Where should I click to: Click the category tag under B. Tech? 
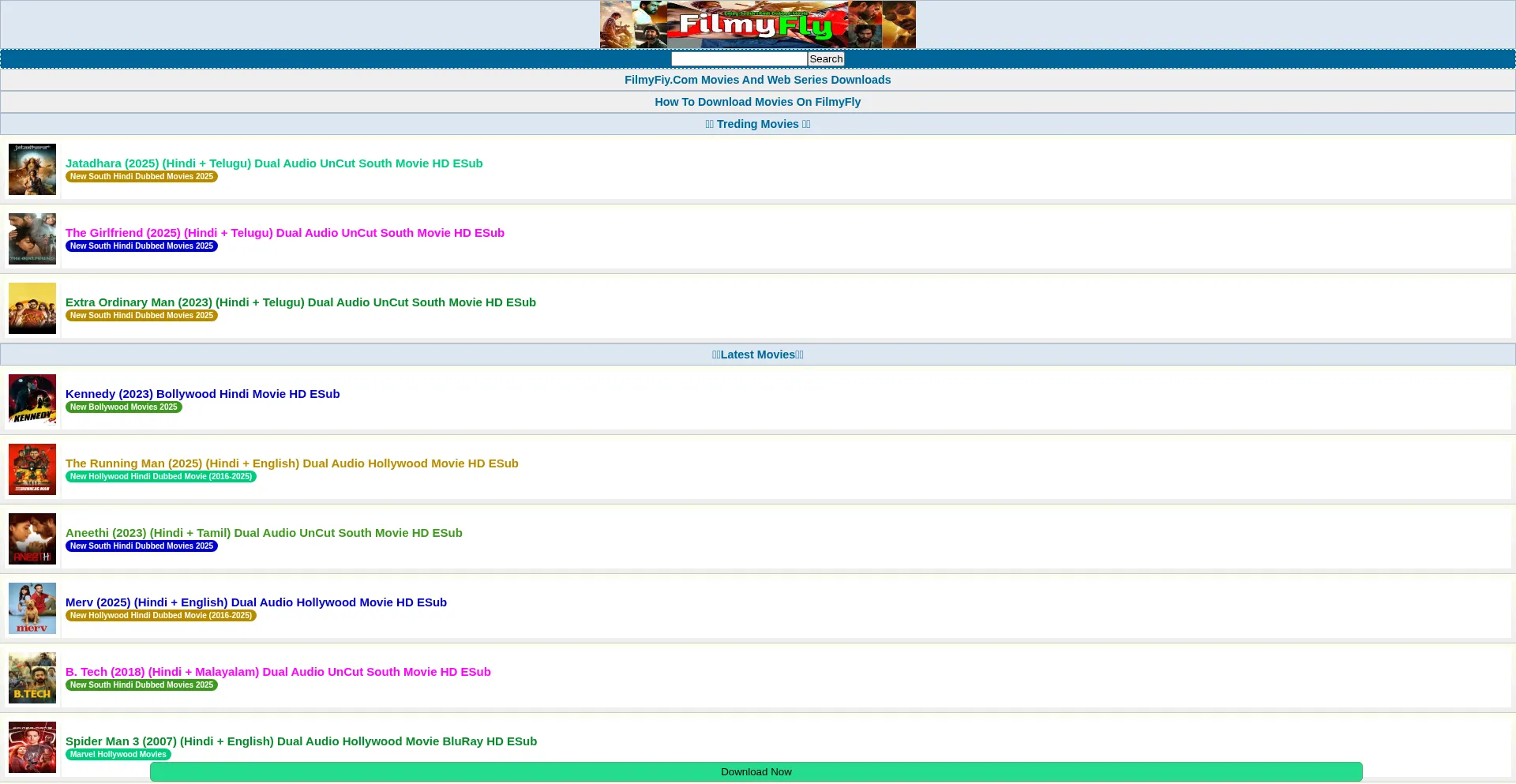pyautogui.click(x=141, y=685)
